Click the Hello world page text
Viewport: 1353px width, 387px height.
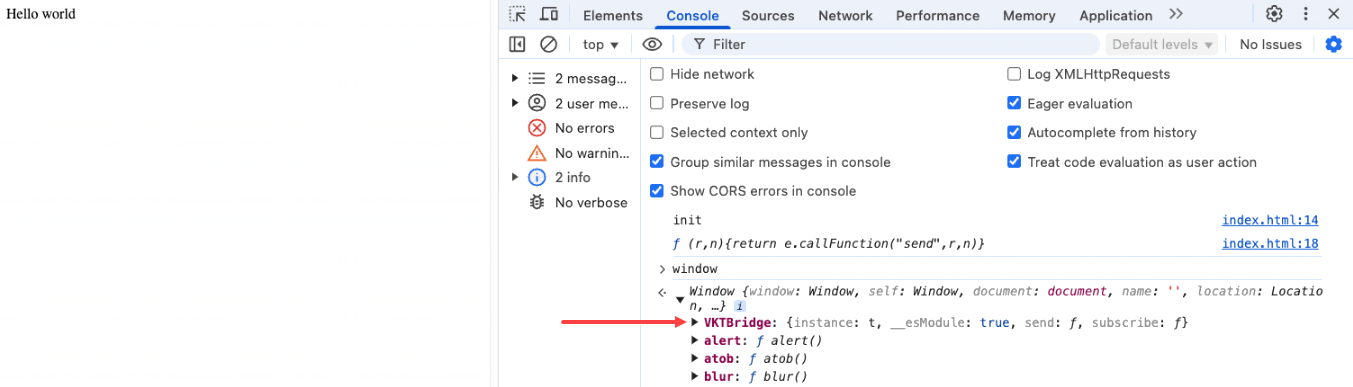(41, 14)
